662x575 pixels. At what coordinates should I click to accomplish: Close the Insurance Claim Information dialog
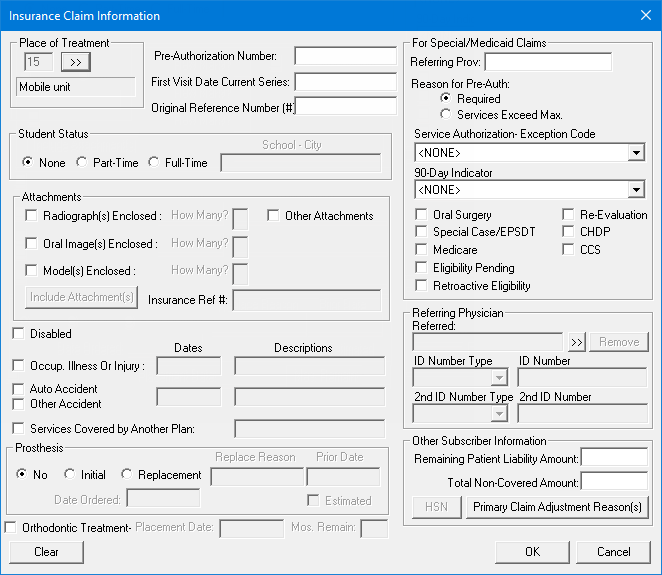[x=644, y=15]
